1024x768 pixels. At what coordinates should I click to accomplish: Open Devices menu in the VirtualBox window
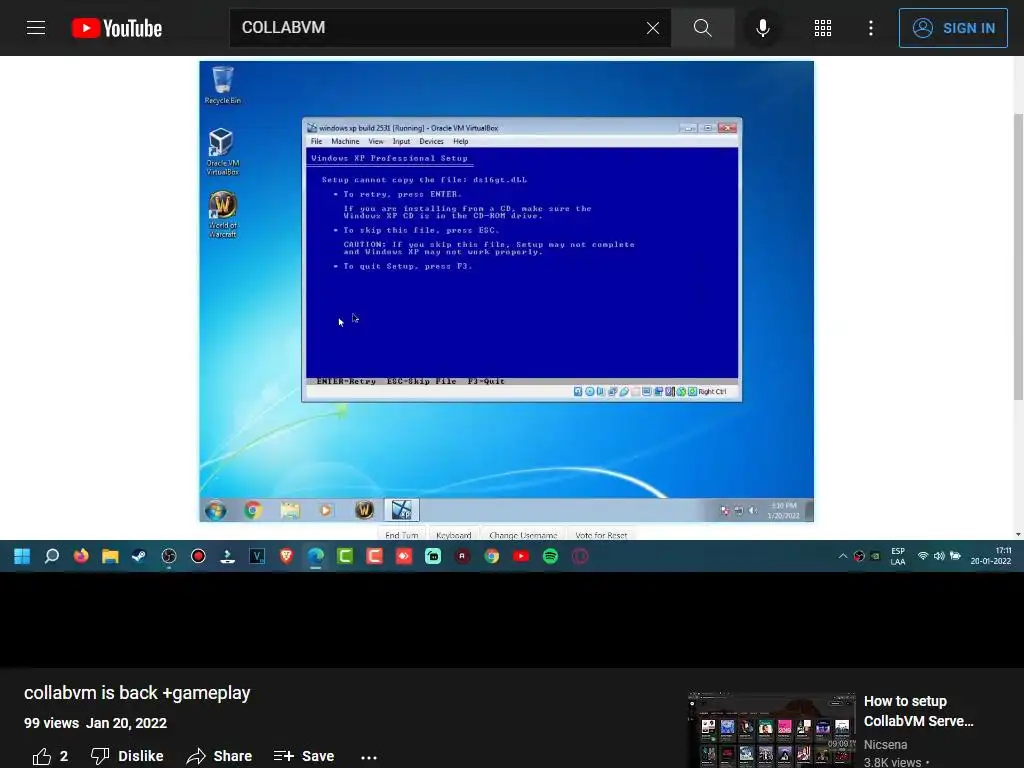pos(431,141)
